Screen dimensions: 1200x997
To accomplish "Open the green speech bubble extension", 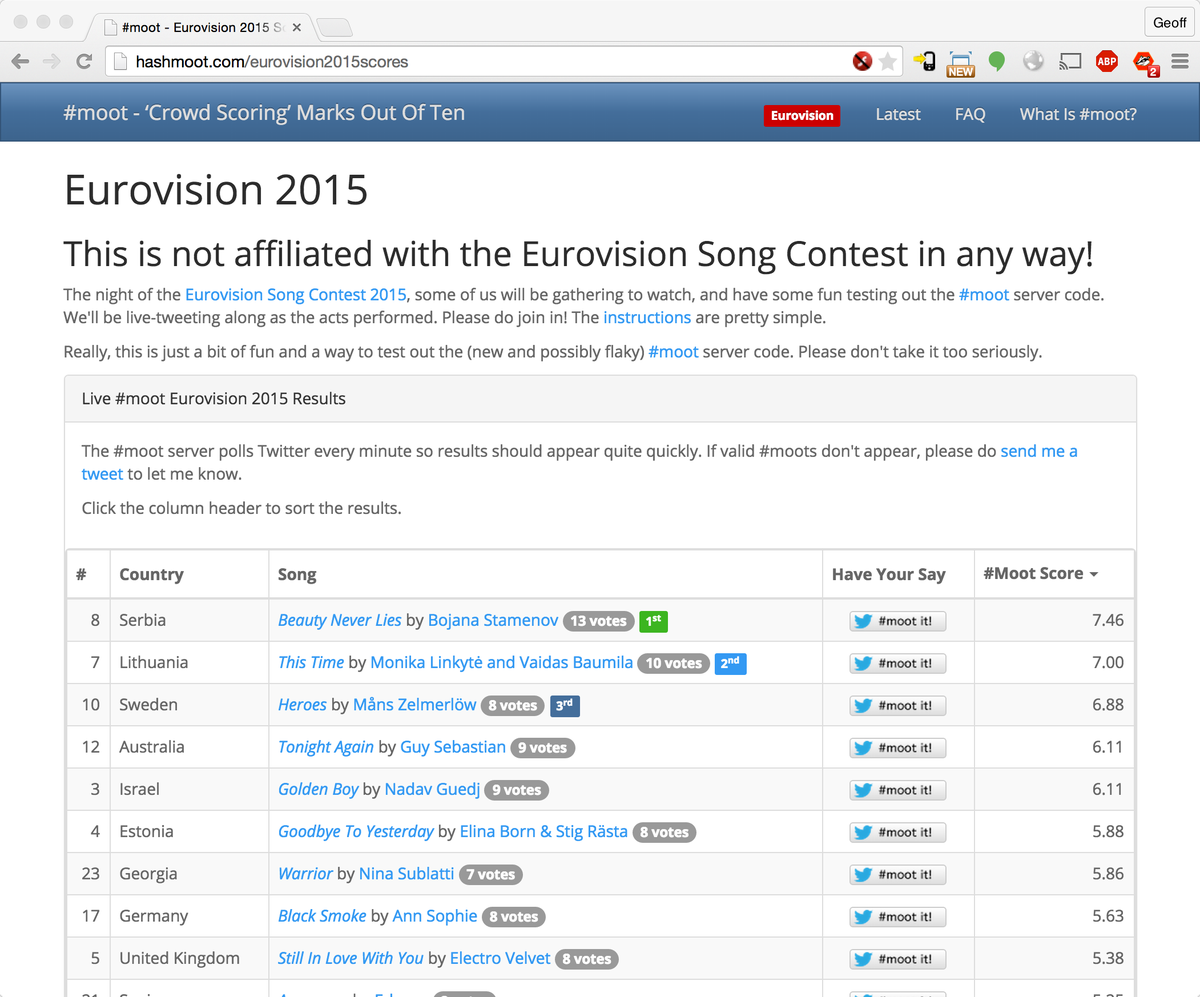I will pos(996,62).
